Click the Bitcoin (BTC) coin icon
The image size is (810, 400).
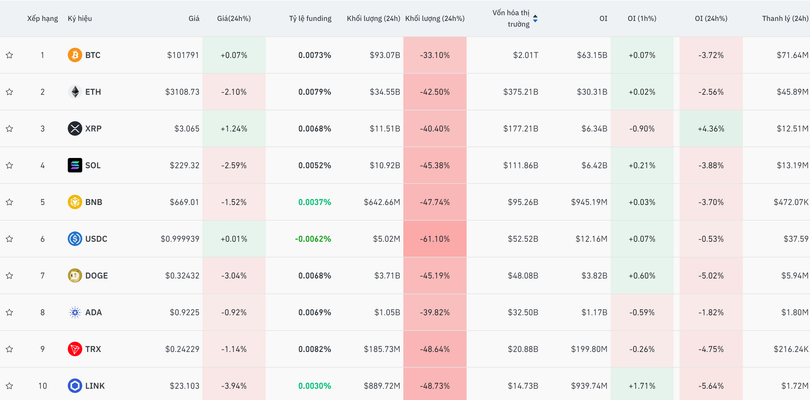point(74,55)
